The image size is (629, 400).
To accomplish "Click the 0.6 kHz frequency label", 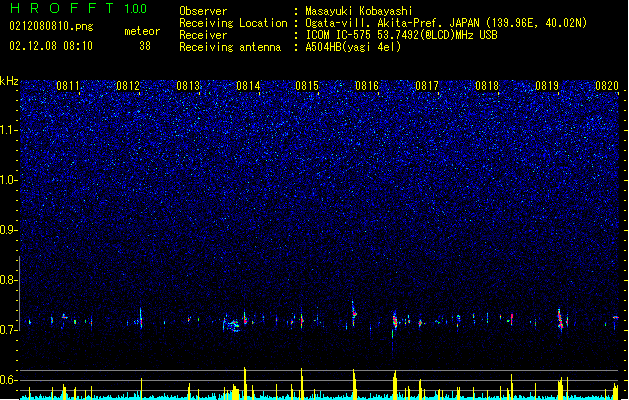I will pos(9,380).
